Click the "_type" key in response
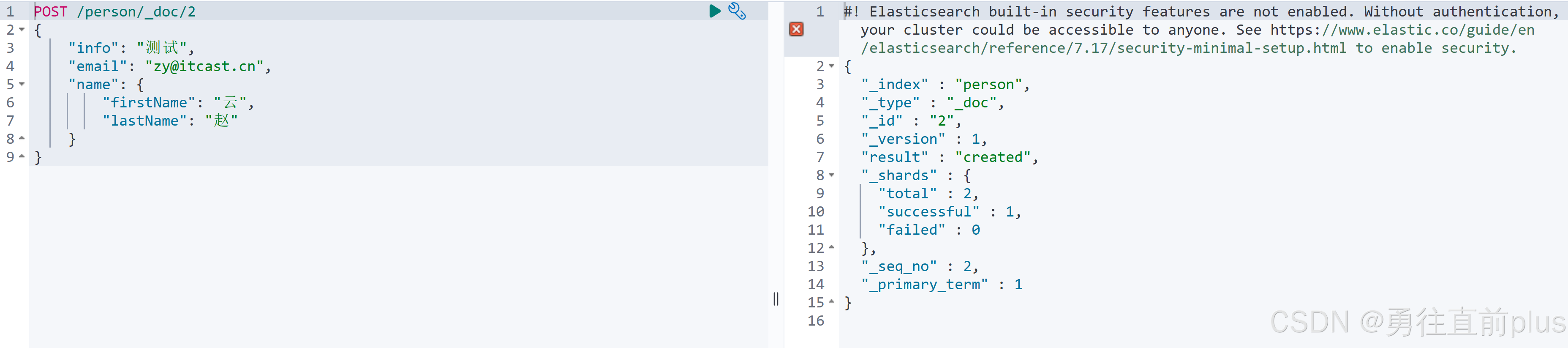The image size is (1568, 348). click(890, 102)
